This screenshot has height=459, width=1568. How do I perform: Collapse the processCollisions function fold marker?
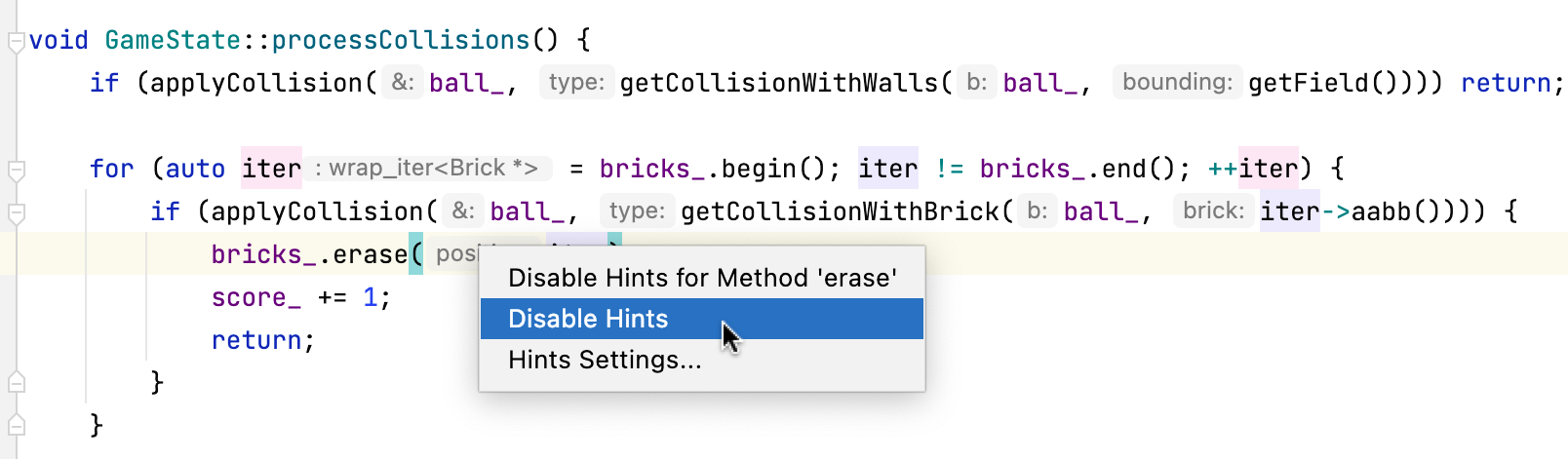coord(16,42)
